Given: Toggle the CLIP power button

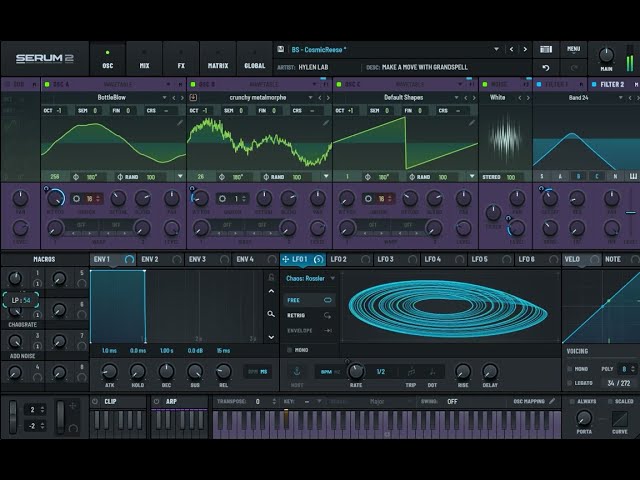Looking at the screenshot, I should click(95, 401).
